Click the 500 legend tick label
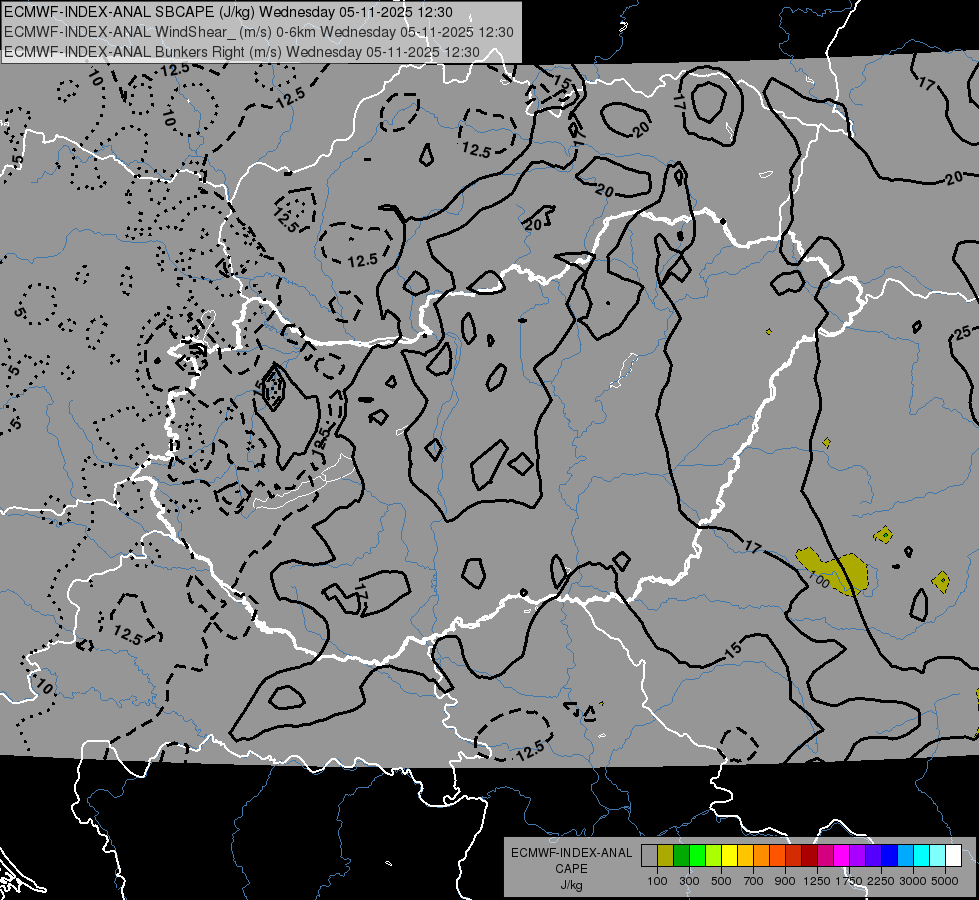The image size is (979, 900). click(x=721, y=881)
